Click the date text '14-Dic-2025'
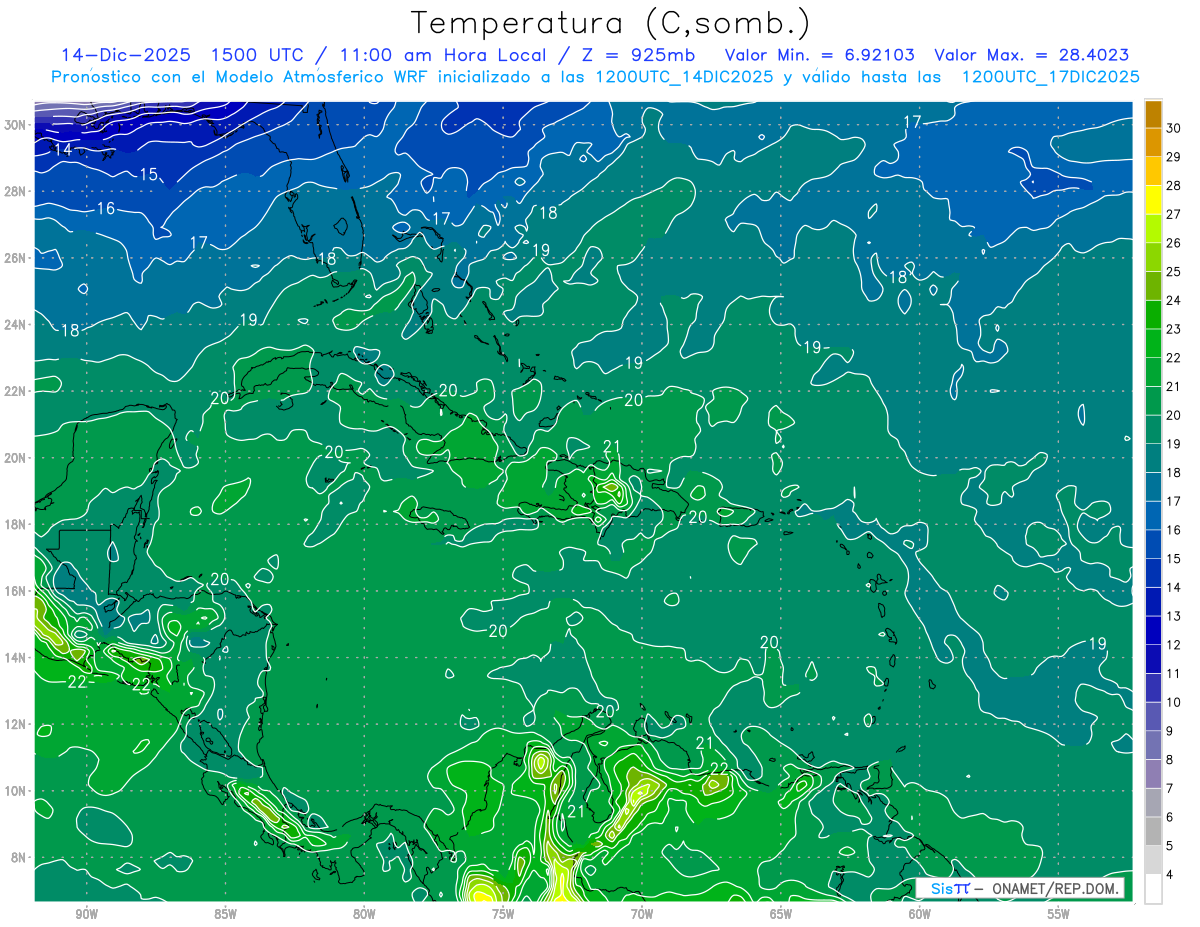This screenshot has height=927, width=1200. [126, 55]
